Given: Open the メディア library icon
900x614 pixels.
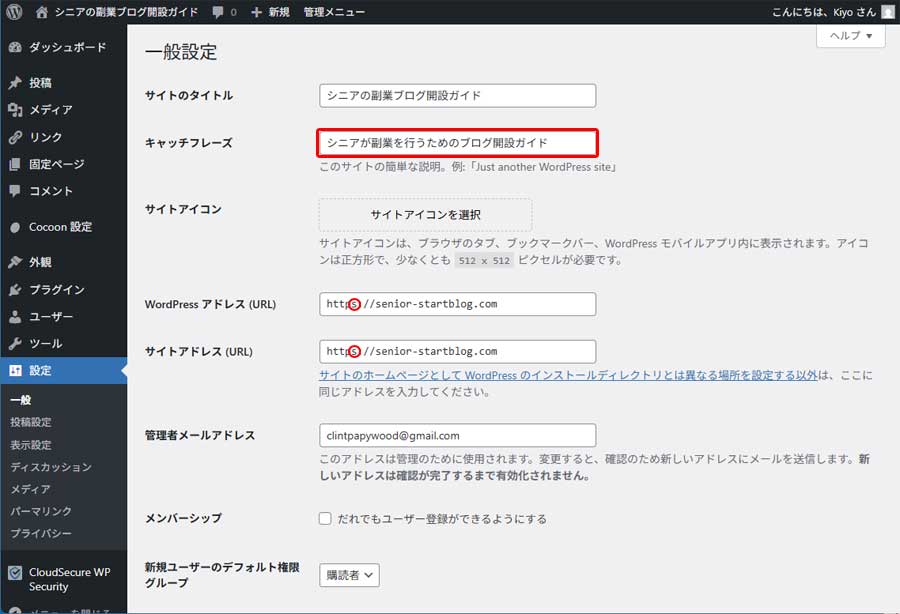Looking at the screenshot, I should (x=14, y=108).
